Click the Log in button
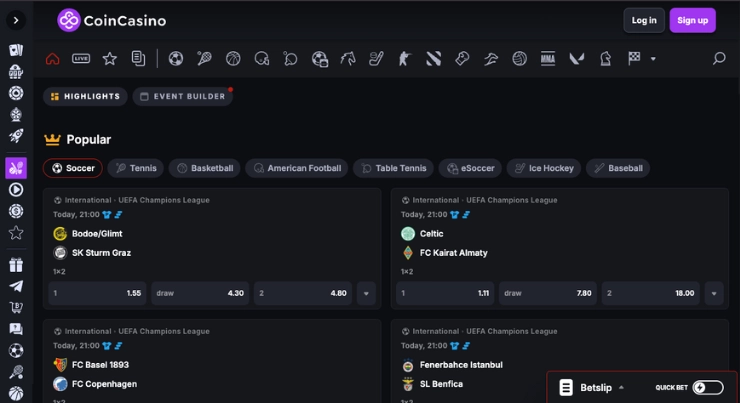The image size is (740, 403). pyautogui.click(x=644, y=20)
